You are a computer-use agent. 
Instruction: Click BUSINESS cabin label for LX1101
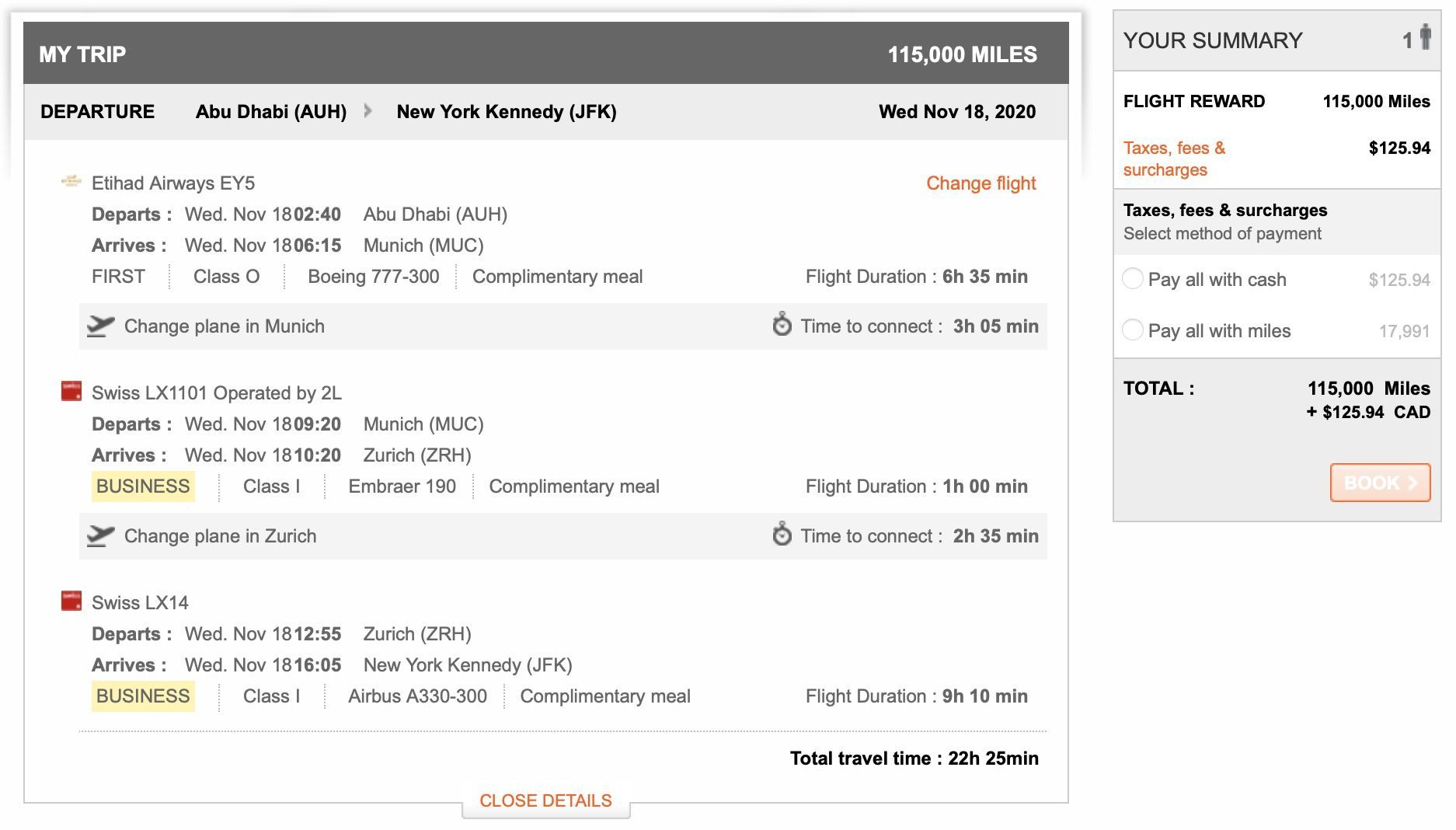pos(143,486)
